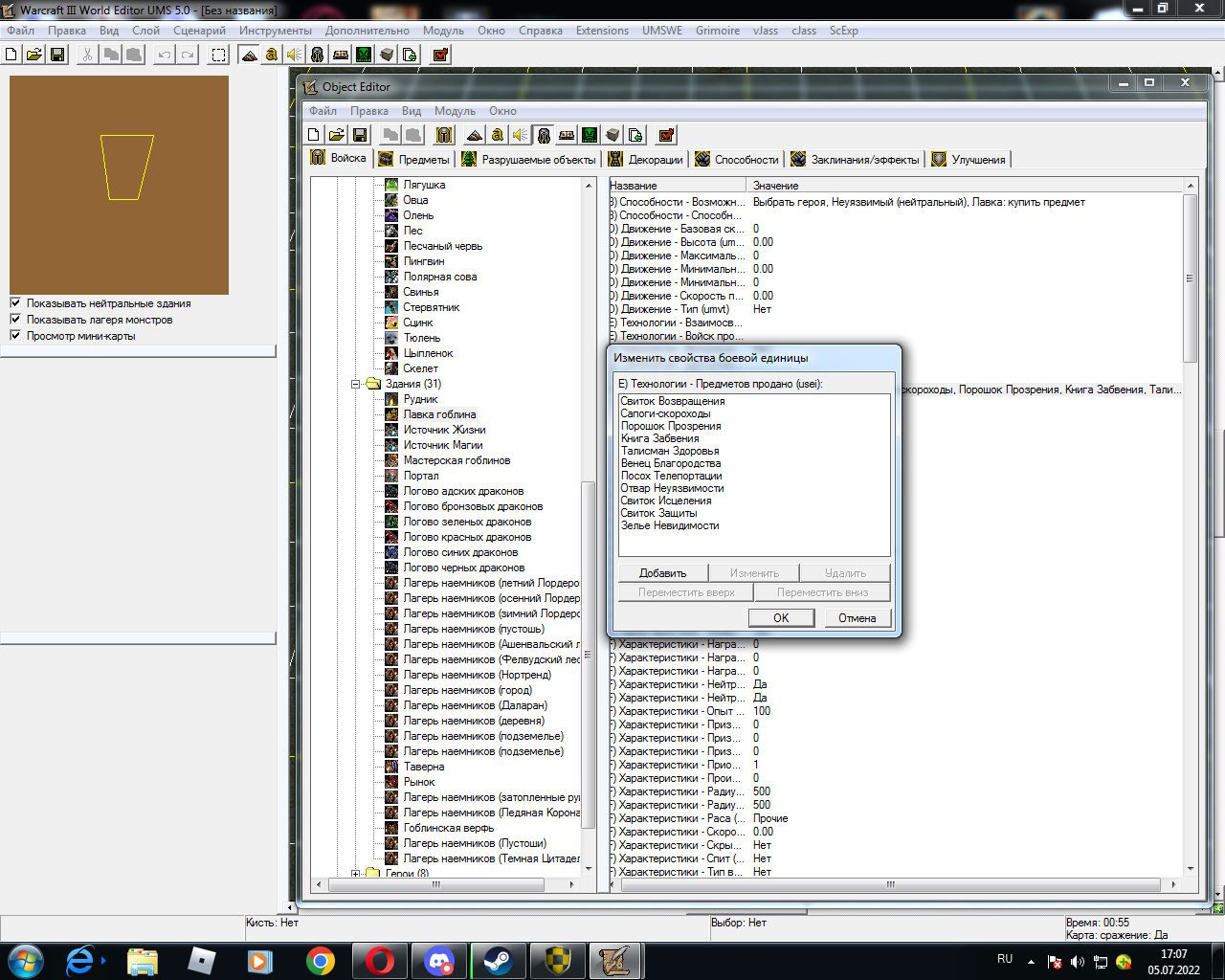Select 'Таверна' in unit tree
The image size is (1225, 980).
424,767
